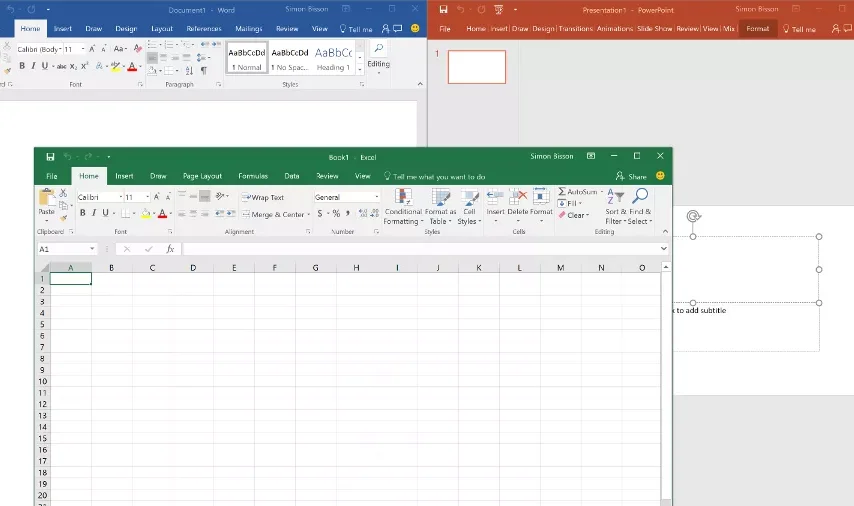Viewport: 854px width, 506px height.
Task: Switch to Excel Page Layout tab
Action: pos(202,176)
